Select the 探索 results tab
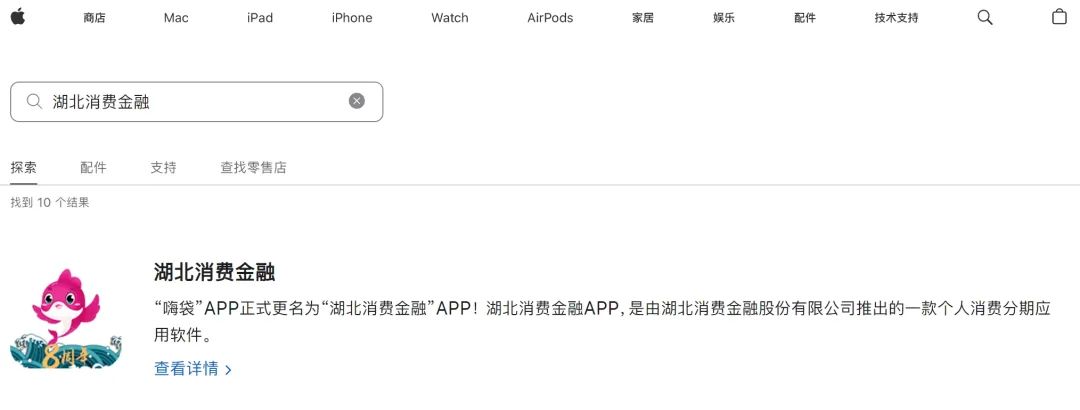 point(23,167)
